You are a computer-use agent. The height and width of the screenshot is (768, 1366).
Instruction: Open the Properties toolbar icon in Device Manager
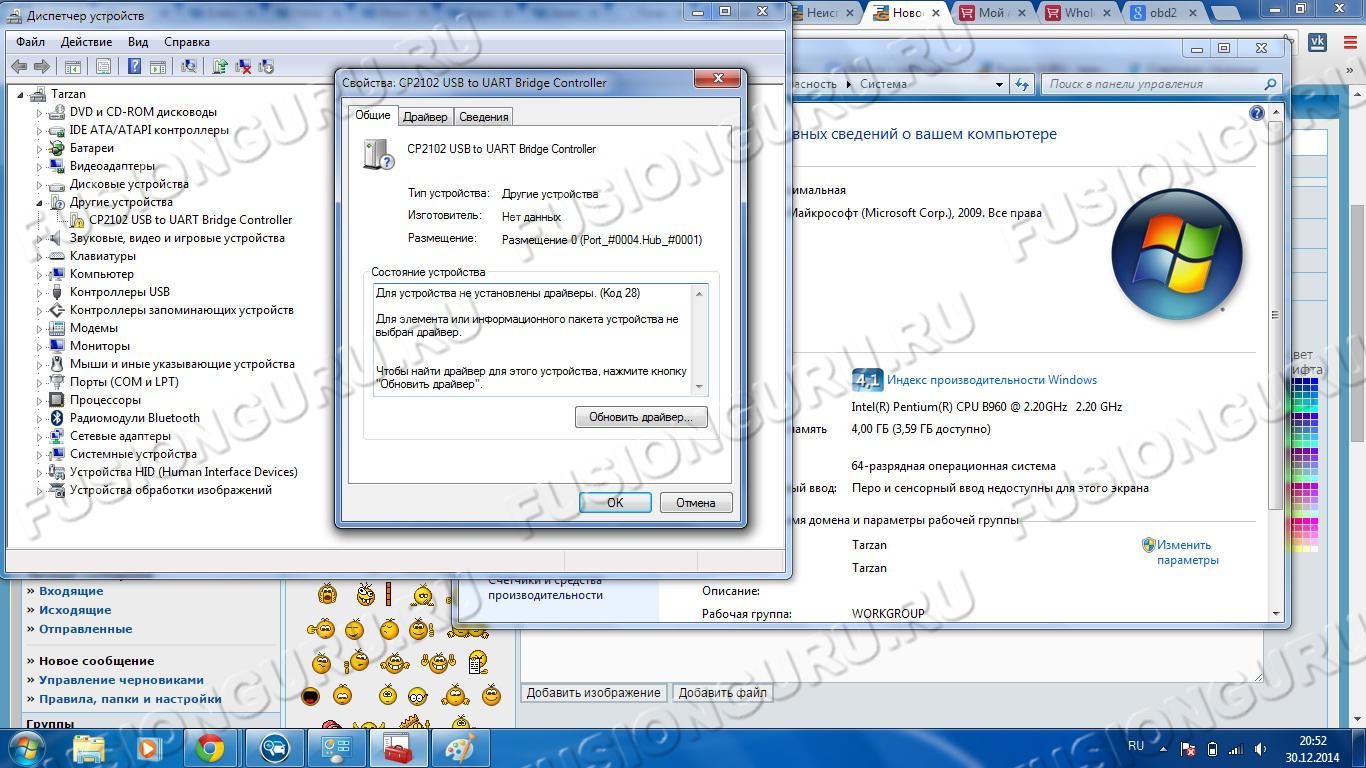pyautogui.click(x=103, y=66)
